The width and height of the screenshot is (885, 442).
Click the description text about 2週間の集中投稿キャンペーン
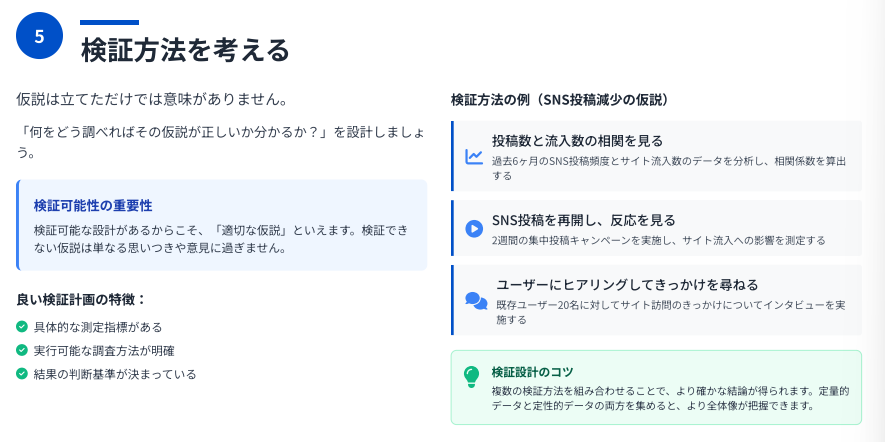pyautogui.click(x=658, y=240)
